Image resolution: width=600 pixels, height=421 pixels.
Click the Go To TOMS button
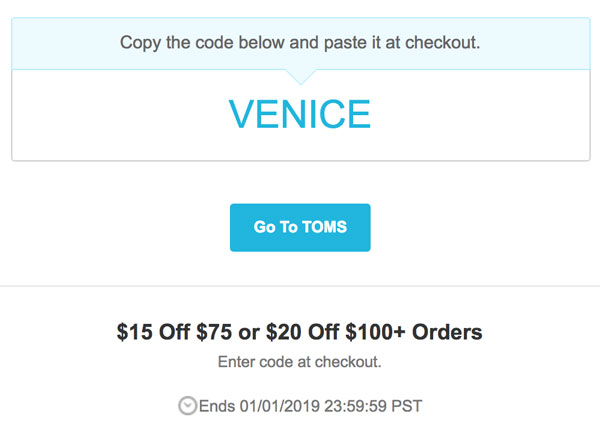(300, 228)
